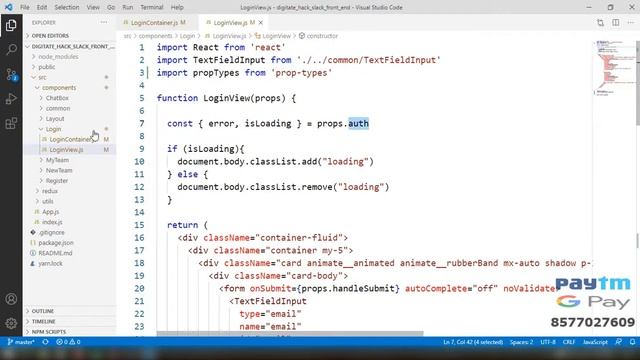Open the Accounts icon in activity bar
Image resolution: width=640 pixels, height=360 pixels.
tap(11, 299)
